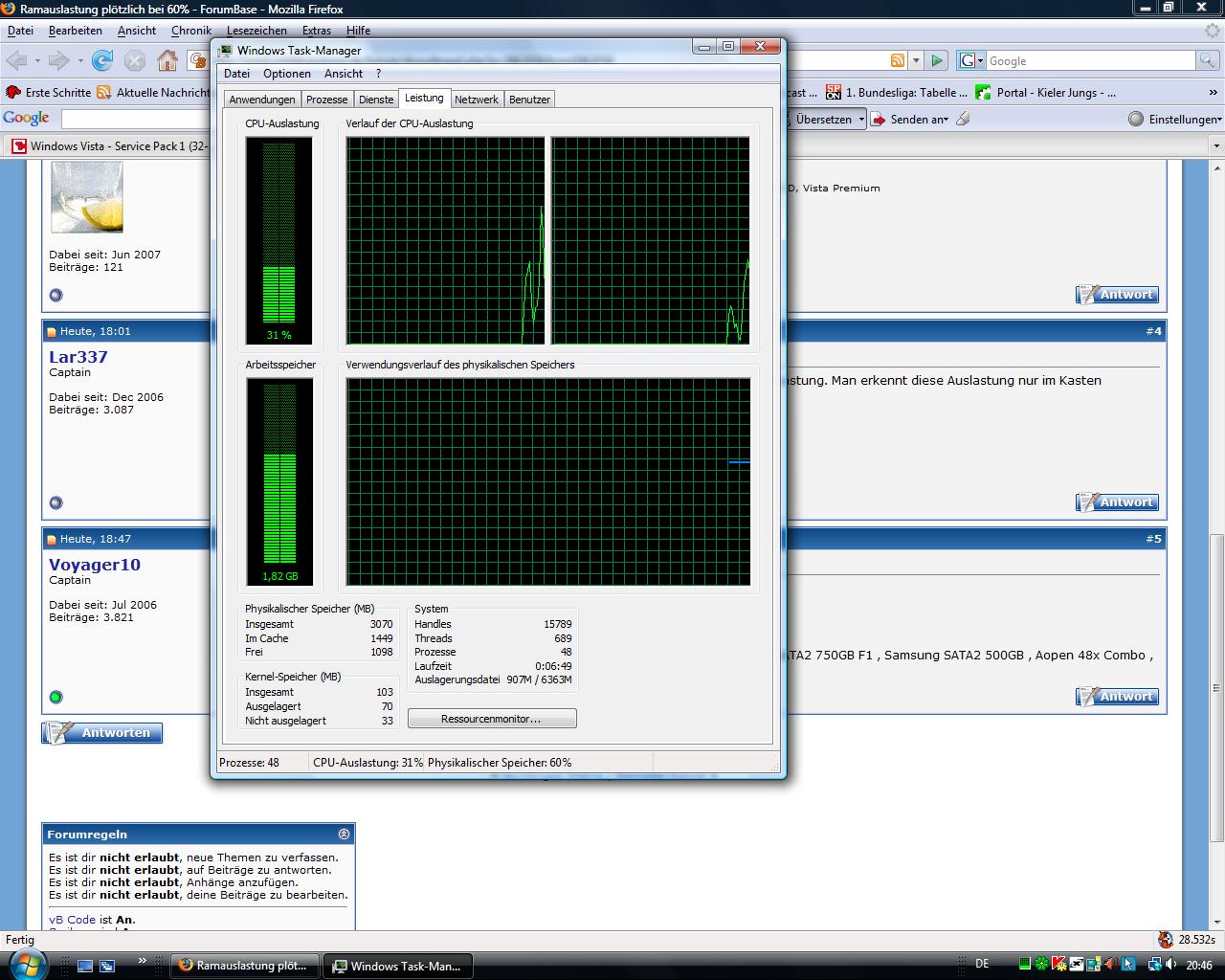
Task: Collapse Forumregeln box with arrow icon
Action: point(344,835)
